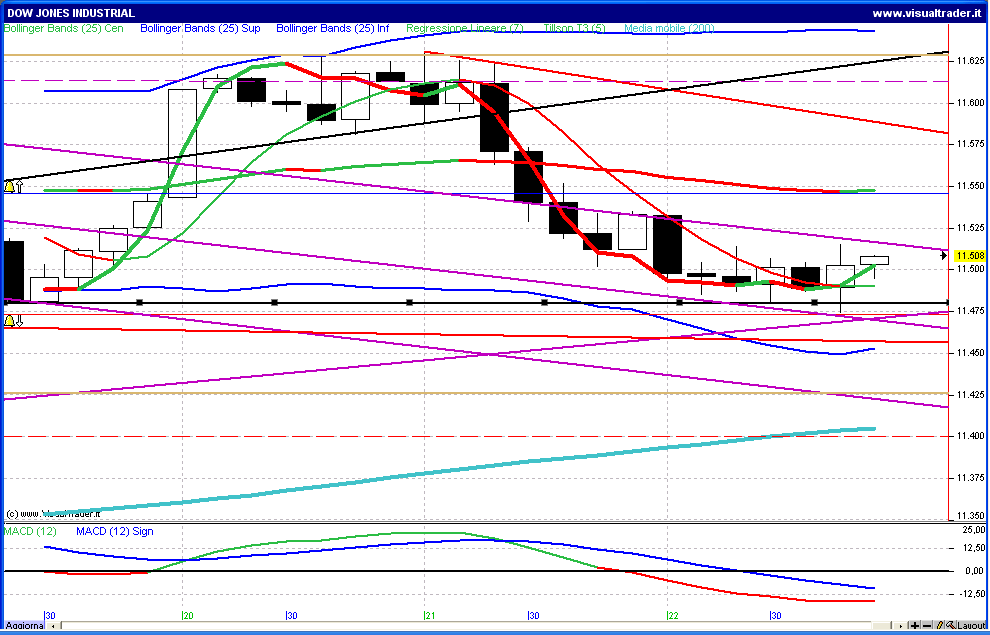Click the yellow 11.508 current price tag
The image size is (990, 635).
(970, 256)
